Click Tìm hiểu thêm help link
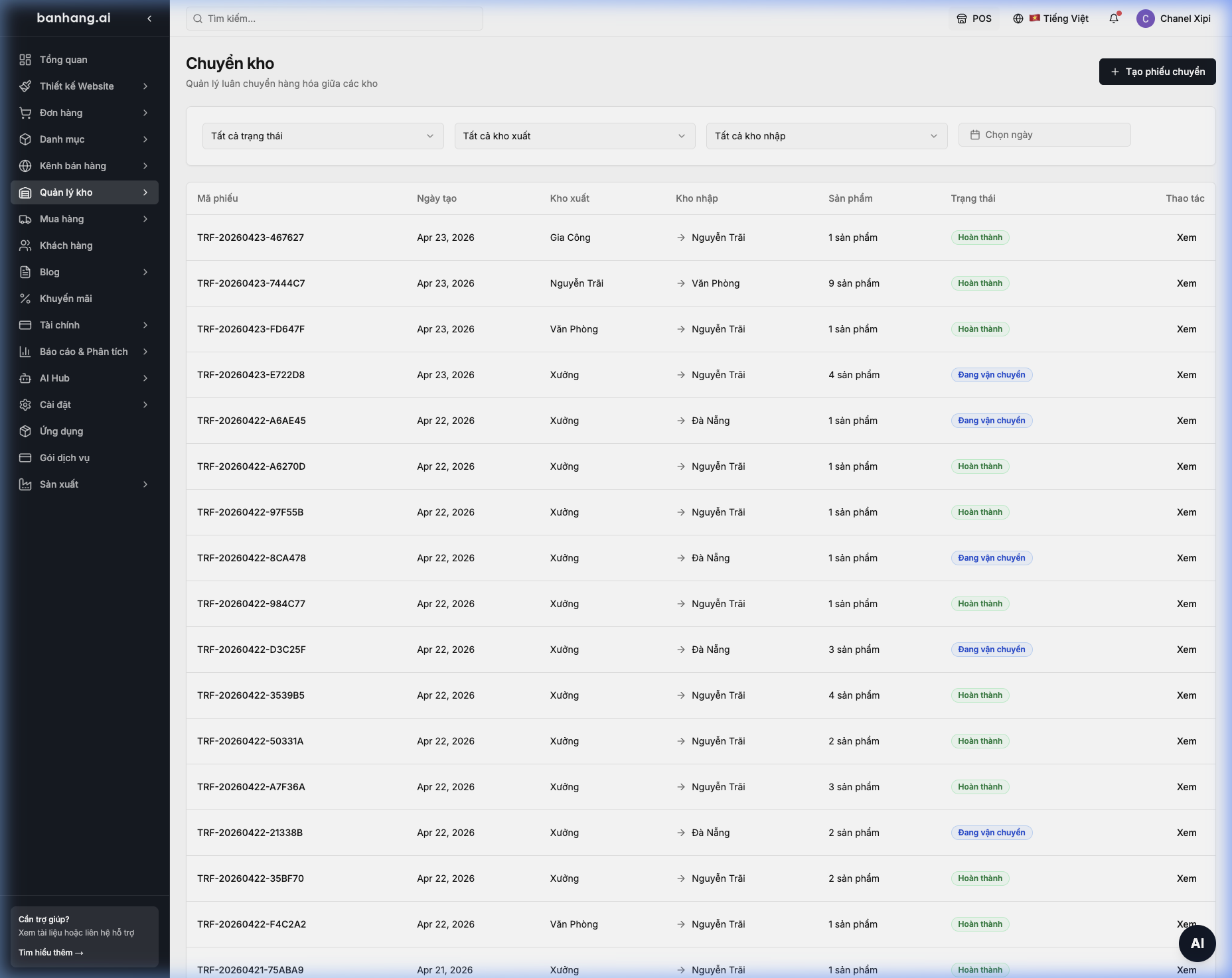 (51, 953)
